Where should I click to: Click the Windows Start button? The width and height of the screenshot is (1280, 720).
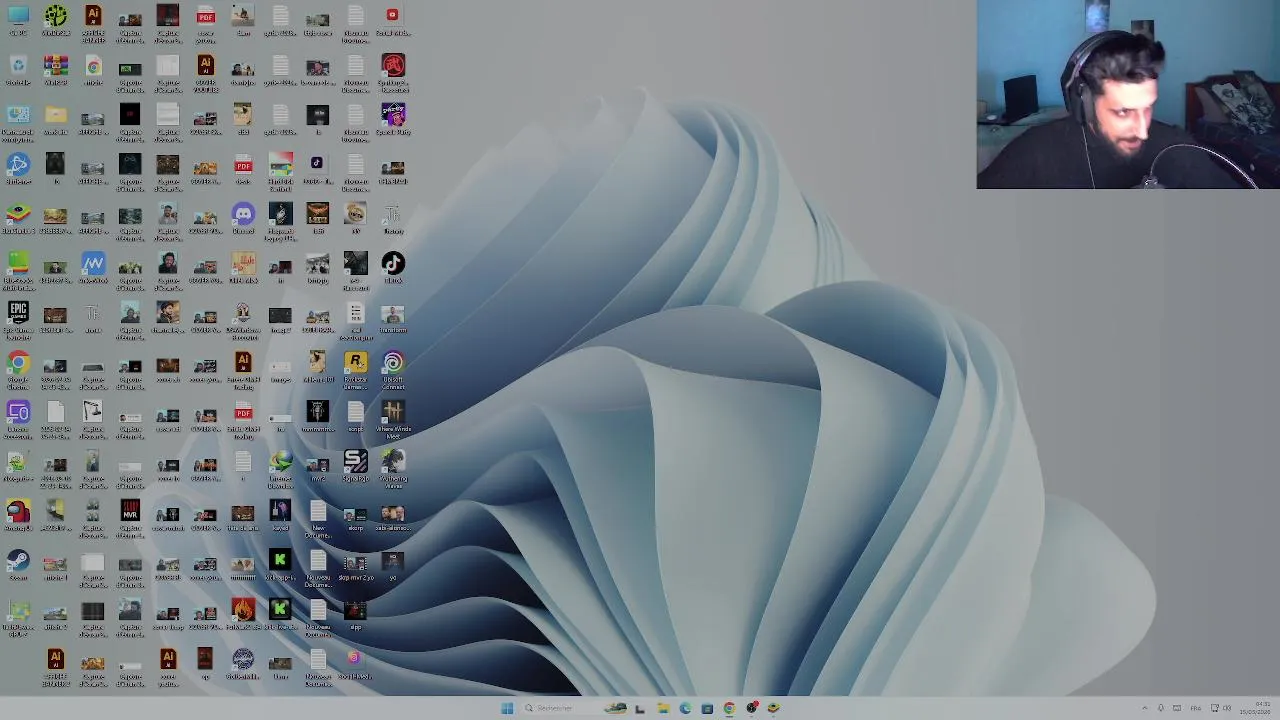pos(507,708)
